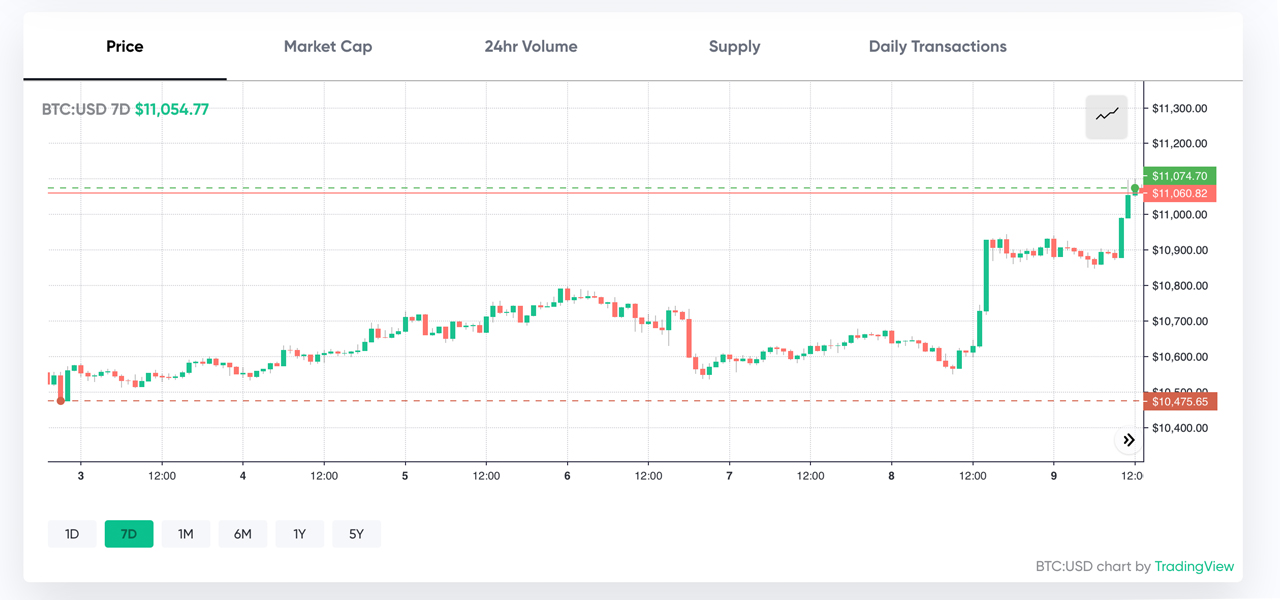This screenshot has height=600, width=1280.
Task: Select the Supply tab
Action: tap(734, 47)
